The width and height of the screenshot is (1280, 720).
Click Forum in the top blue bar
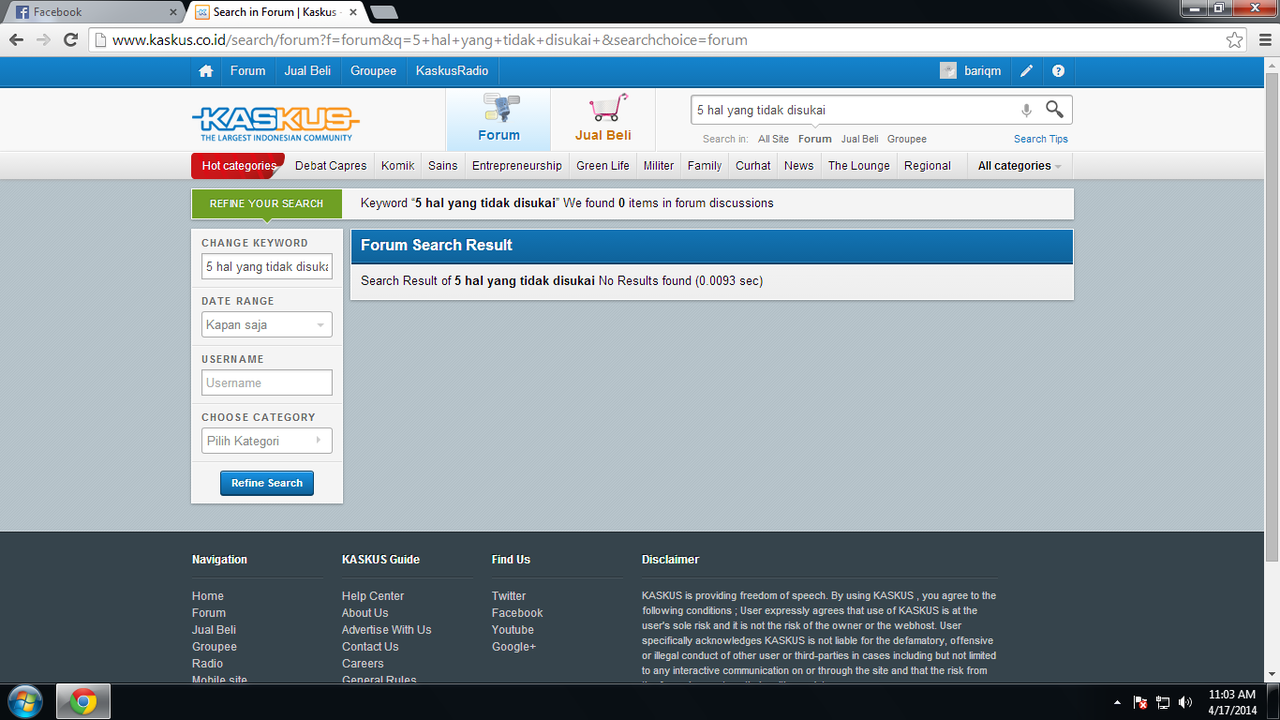(x=248, y=71)
